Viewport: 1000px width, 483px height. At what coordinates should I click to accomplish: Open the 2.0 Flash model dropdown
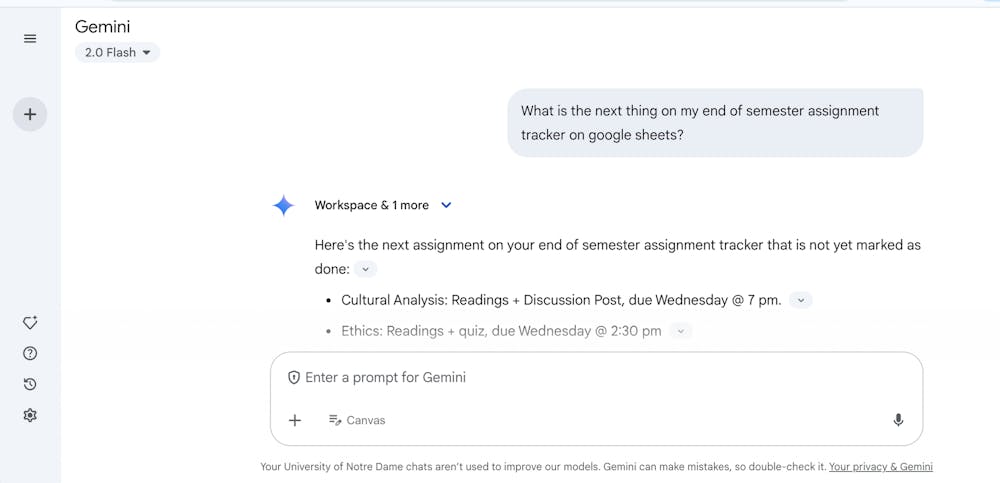click(117, 52)
